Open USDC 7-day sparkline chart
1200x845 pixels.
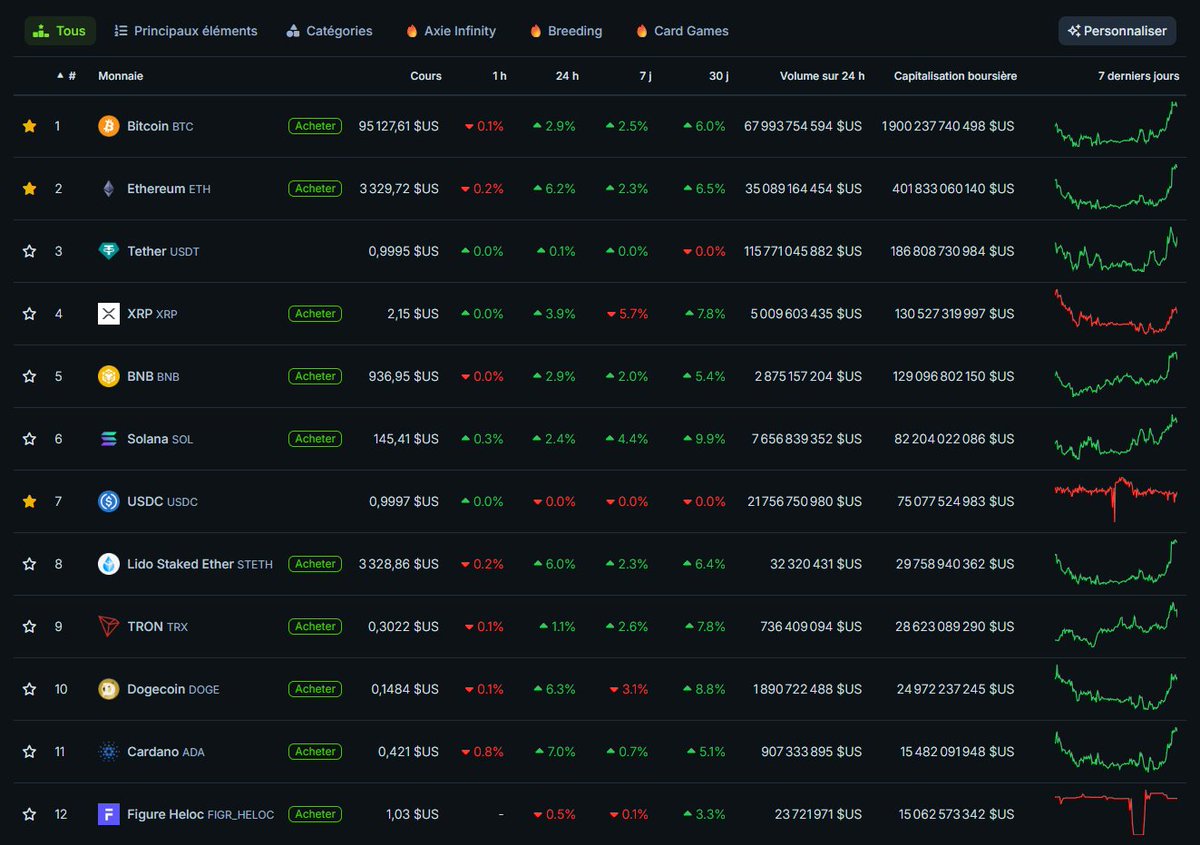[x=1117, y=499]
